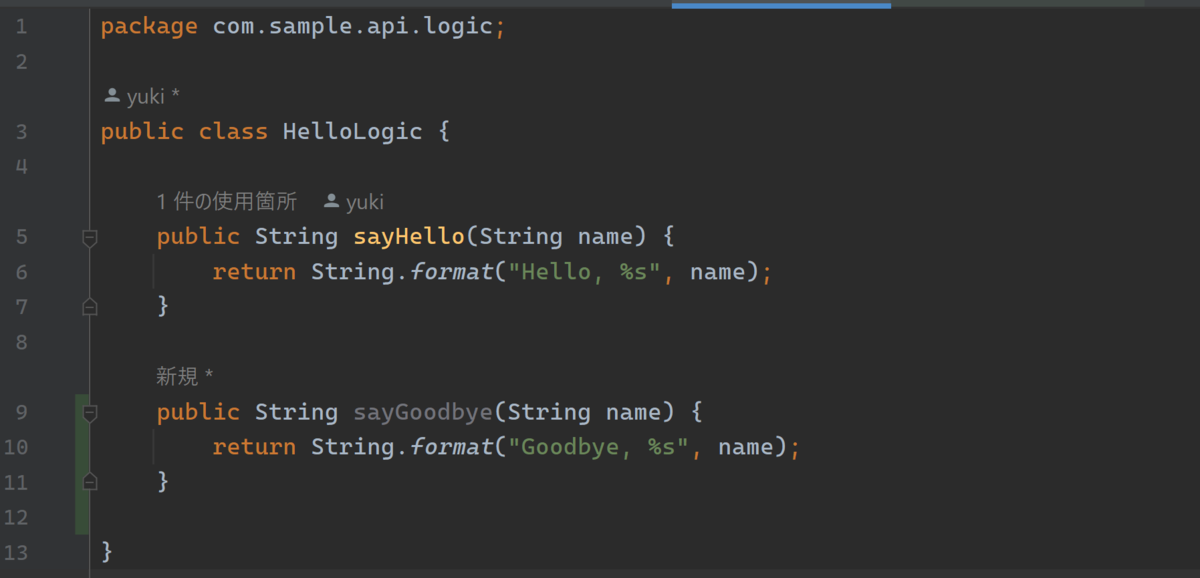The height and width of the screenshot is (578, 1200).
Task: Click the author icon next to "yuki" on sayHello
Action: [331, 201]
